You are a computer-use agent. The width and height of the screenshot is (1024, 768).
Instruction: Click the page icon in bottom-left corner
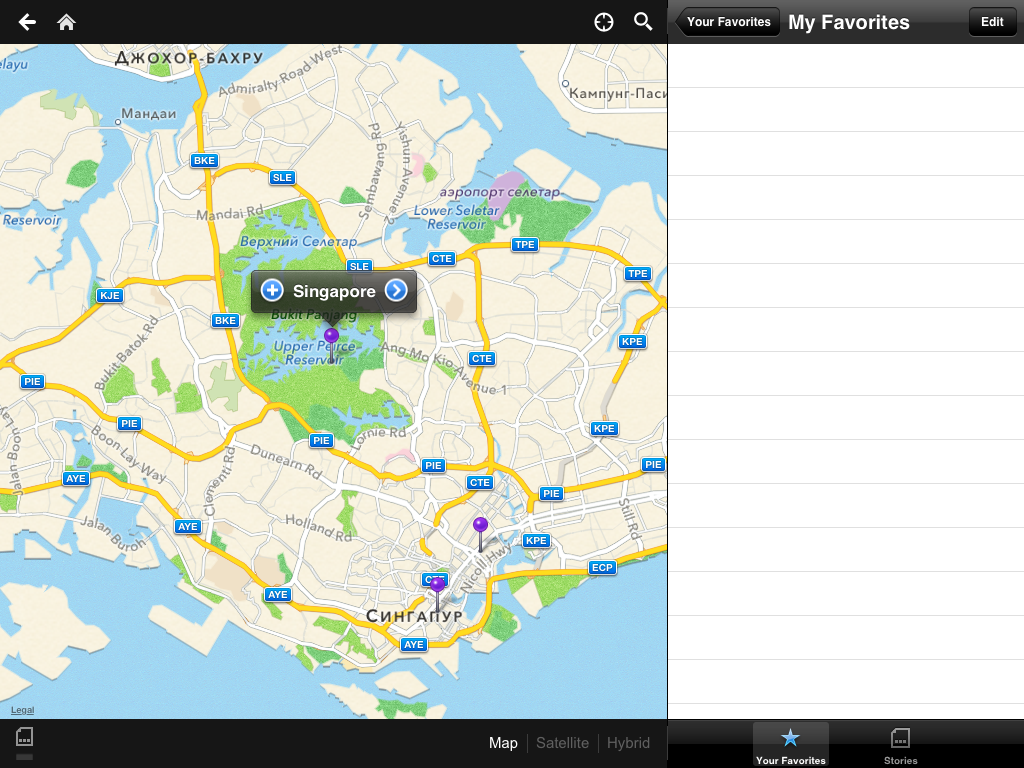(25, 738)
